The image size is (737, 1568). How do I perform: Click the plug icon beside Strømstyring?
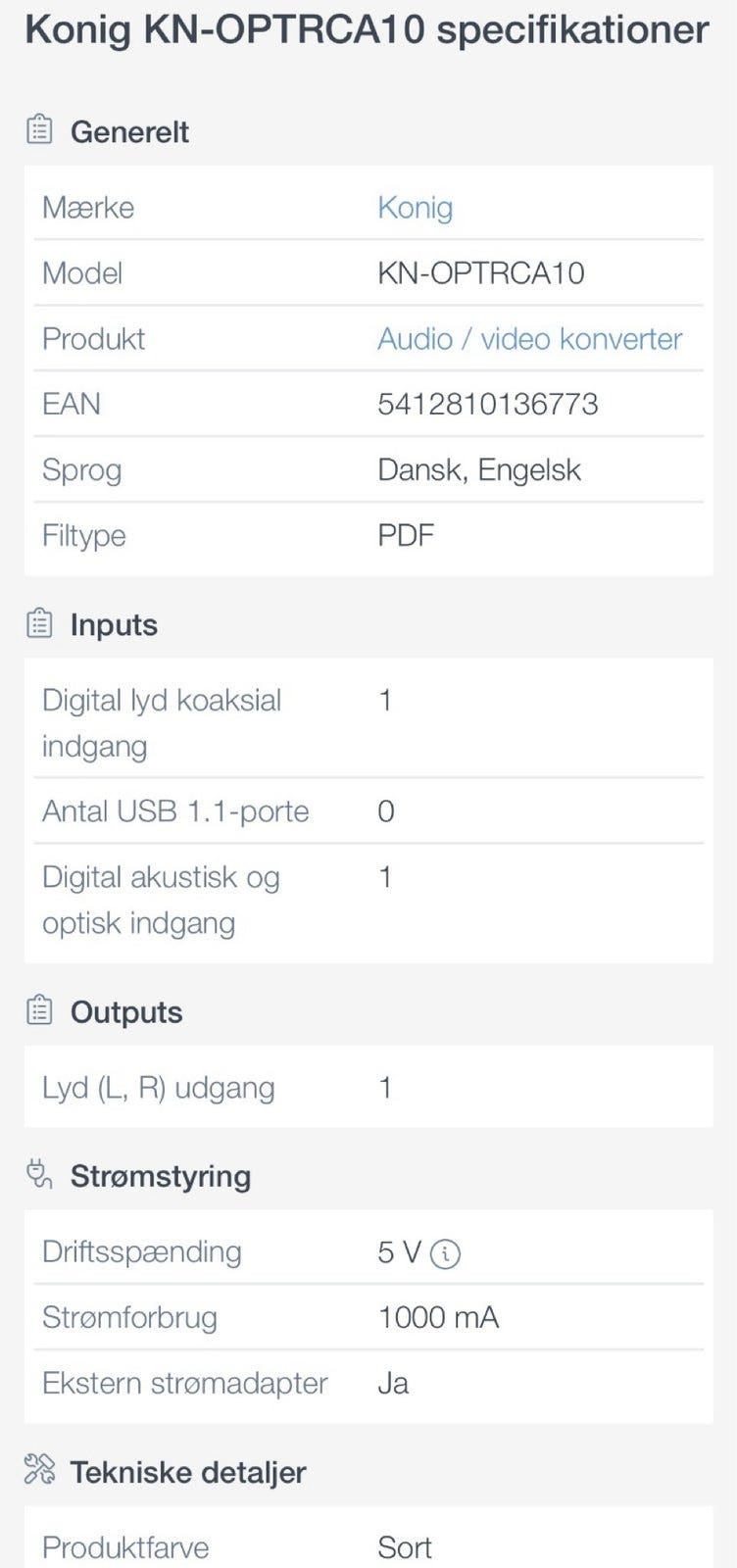(39, 1174)
